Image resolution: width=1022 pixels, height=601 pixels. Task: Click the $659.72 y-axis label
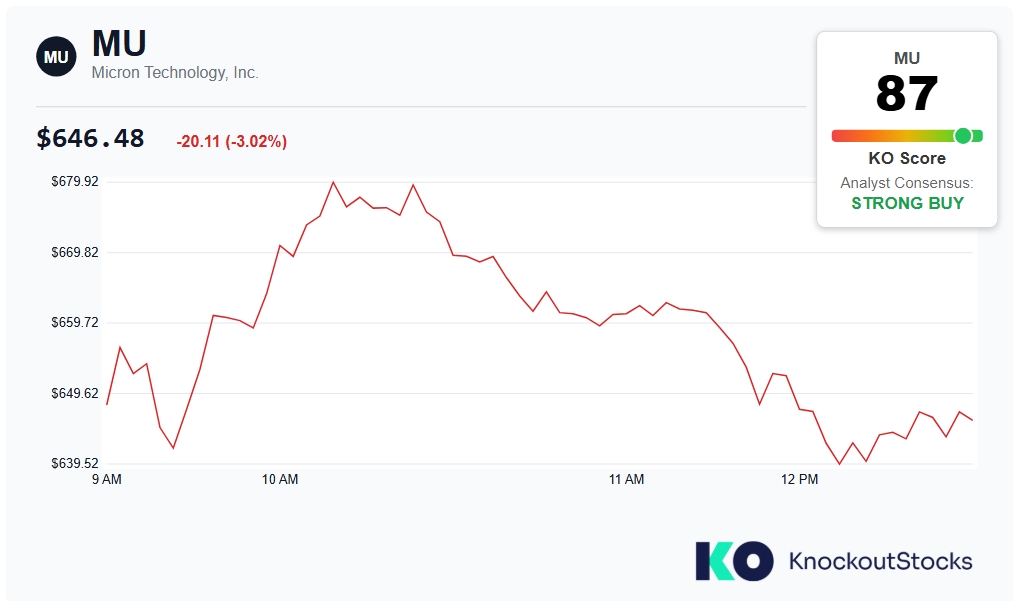[75, 323]
